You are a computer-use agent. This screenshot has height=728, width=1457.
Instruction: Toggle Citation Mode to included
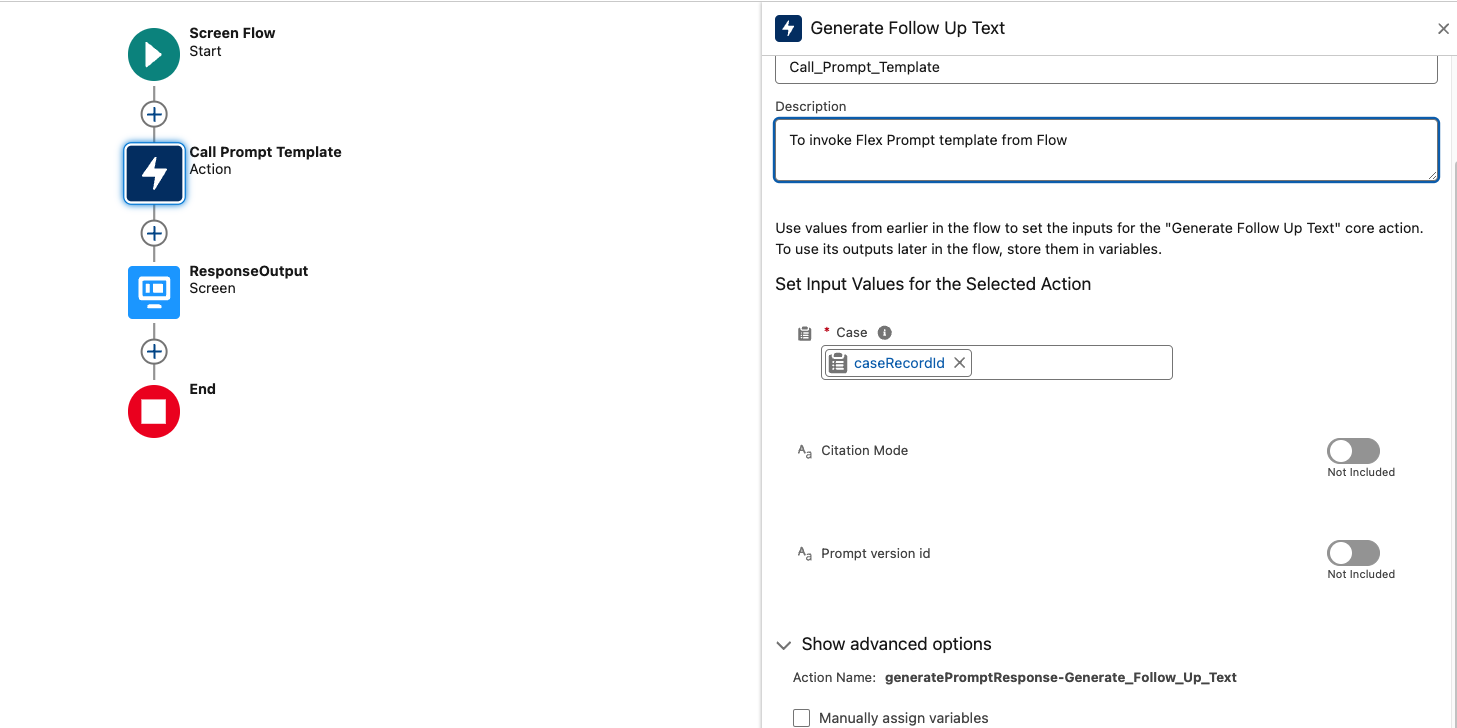[x=1353, y=451]
